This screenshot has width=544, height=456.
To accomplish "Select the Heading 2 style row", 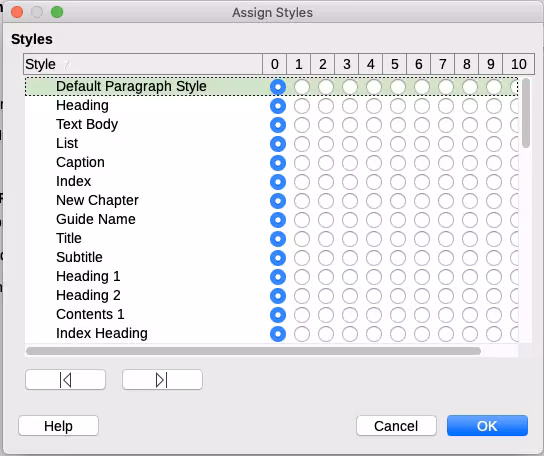I will point(271,296).
